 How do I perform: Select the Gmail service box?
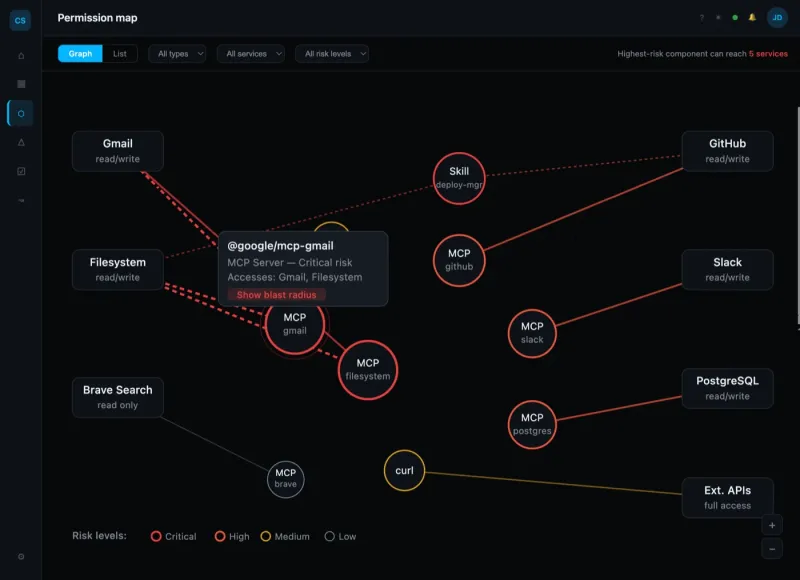(118, 151)
